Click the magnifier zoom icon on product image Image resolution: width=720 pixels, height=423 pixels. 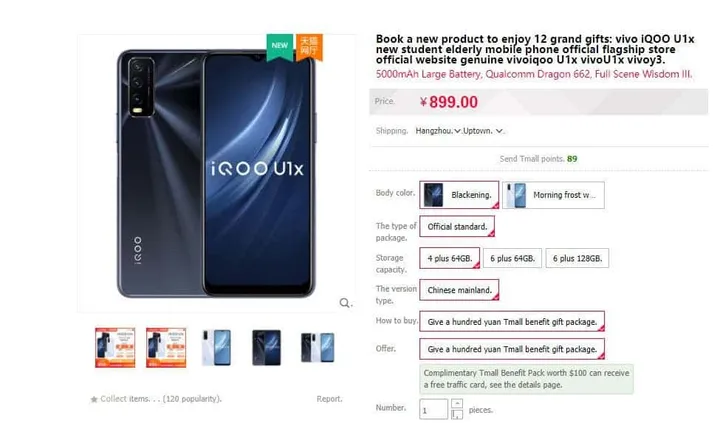click(x=344, y=303)
